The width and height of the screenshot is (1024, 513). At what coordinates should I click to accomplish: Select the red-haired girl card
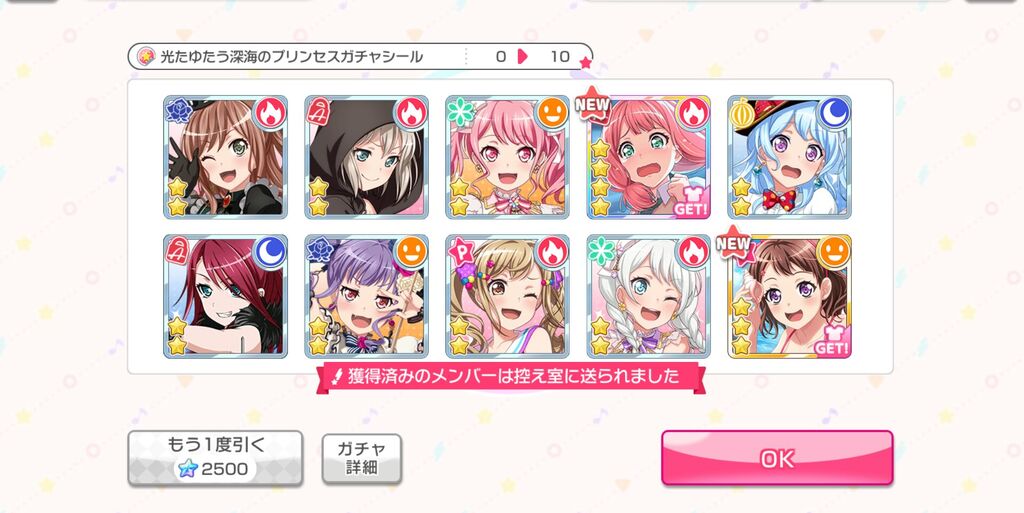(225, 296)
